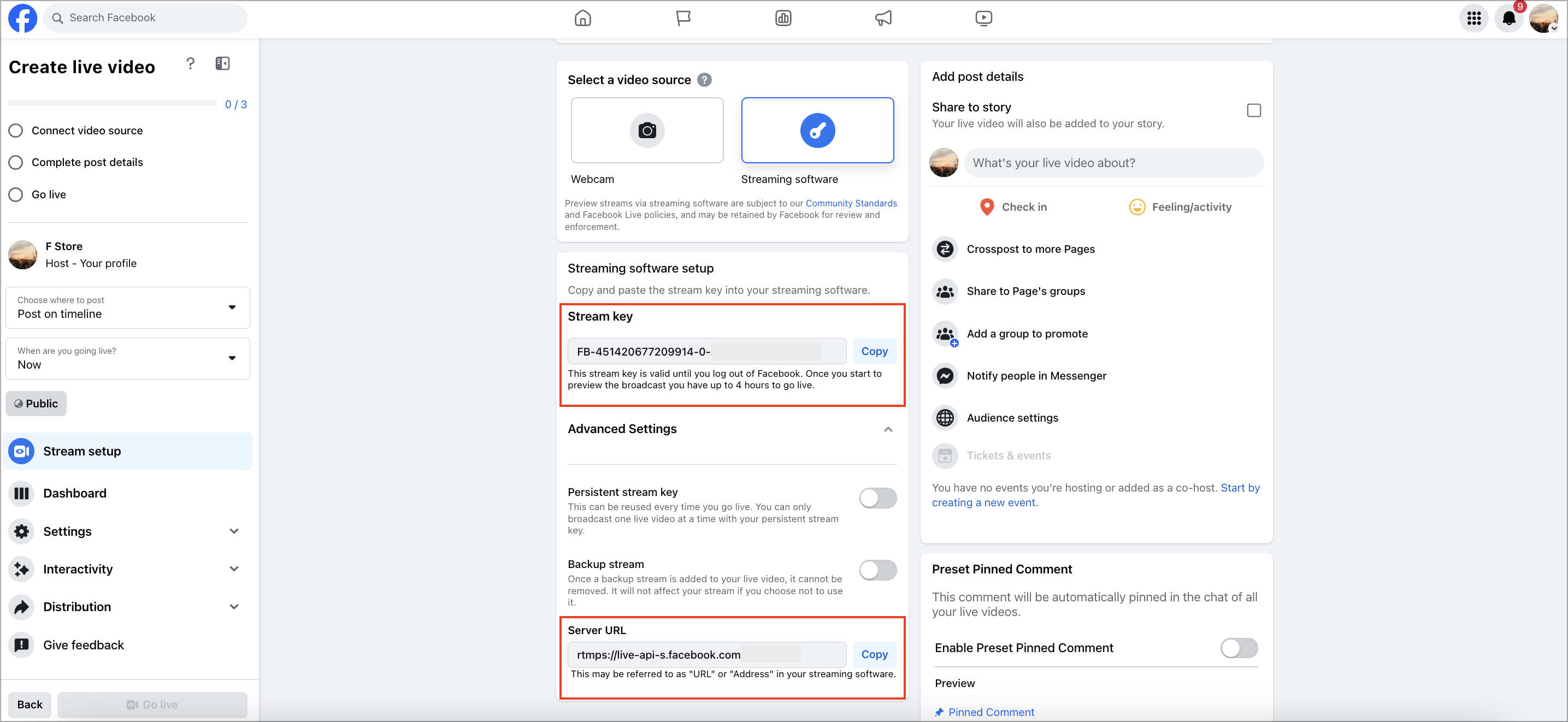Viewport: 1568px width, 722px height.
Task: Open the Watch video icon
Action: click(983, 18)
